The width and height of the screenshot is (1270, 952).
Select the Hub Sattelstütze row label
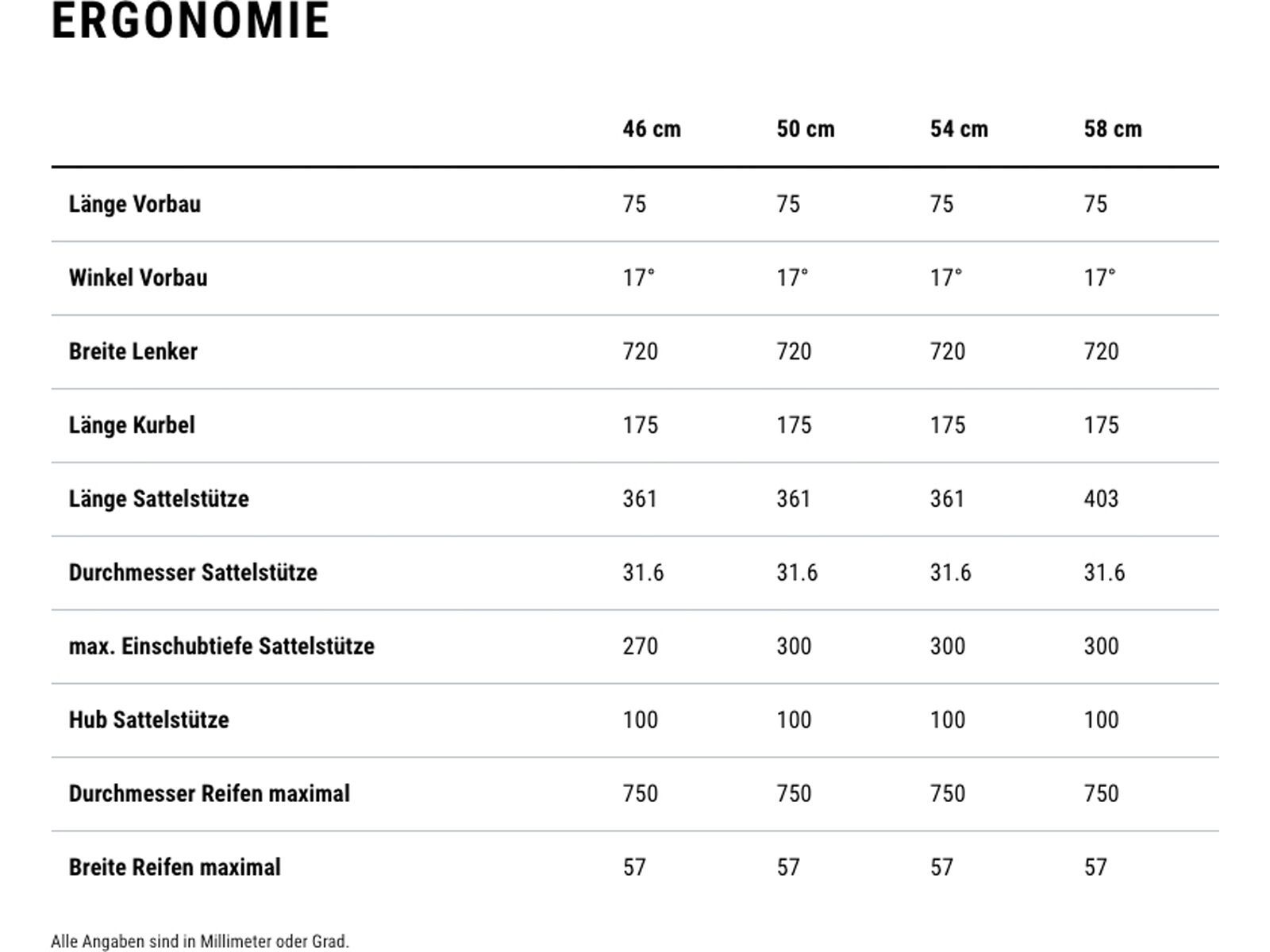click(149, 720)
